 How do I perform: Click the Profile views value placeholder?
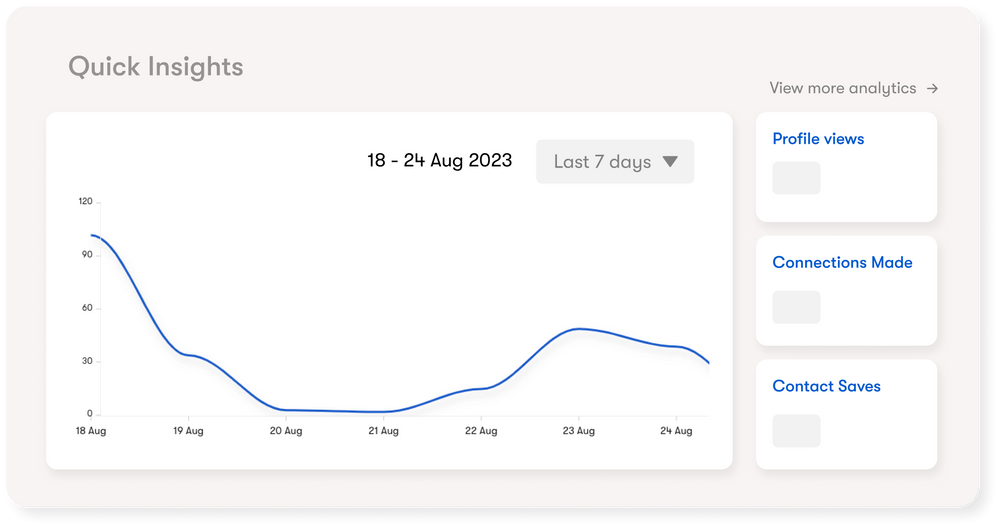click(796, 178)
